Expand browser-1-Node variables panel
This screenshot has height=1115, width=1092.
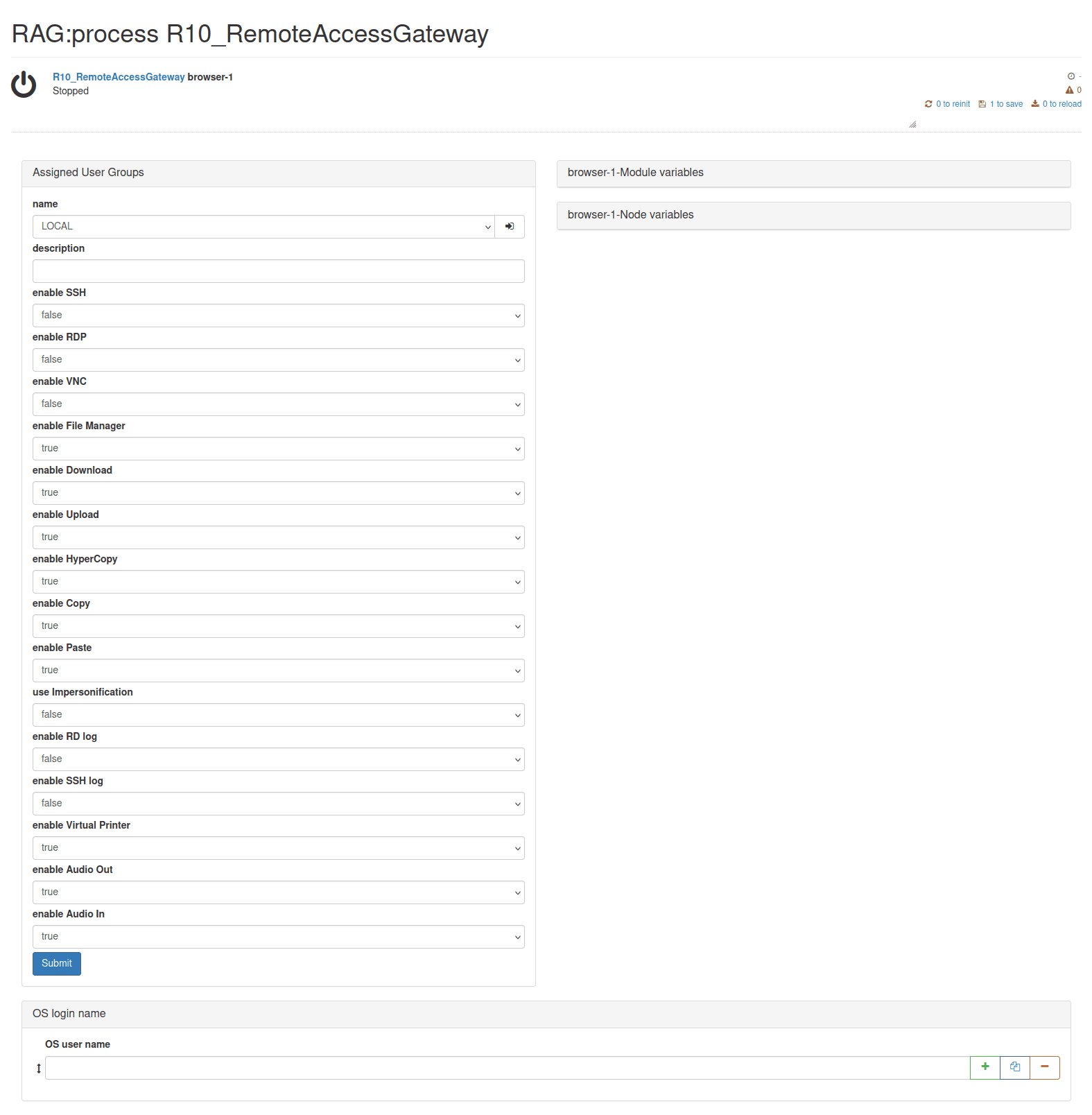coord(814,216)
